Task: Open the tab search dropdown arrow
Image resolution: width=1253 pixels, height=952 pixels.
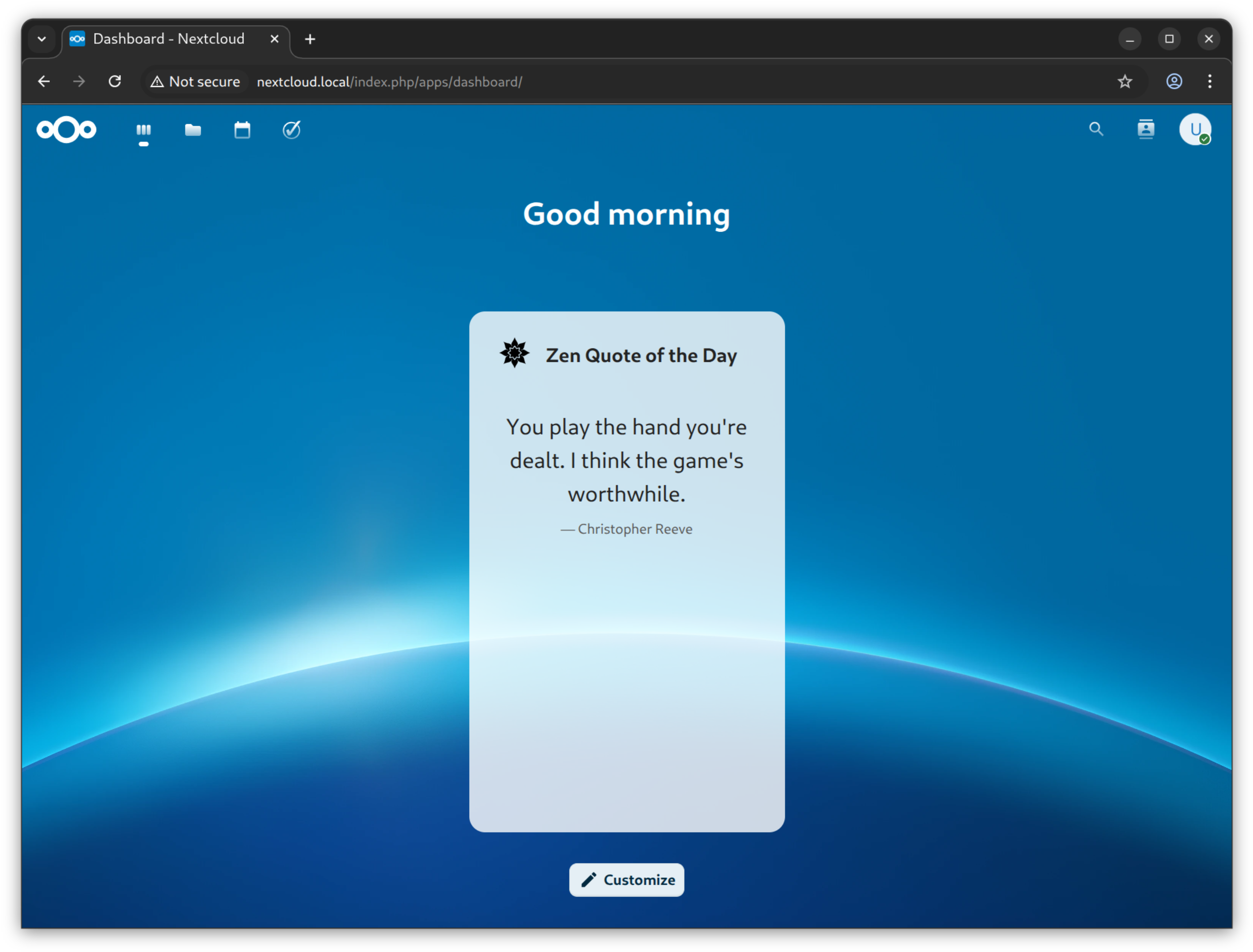Action: coord(41,39)
